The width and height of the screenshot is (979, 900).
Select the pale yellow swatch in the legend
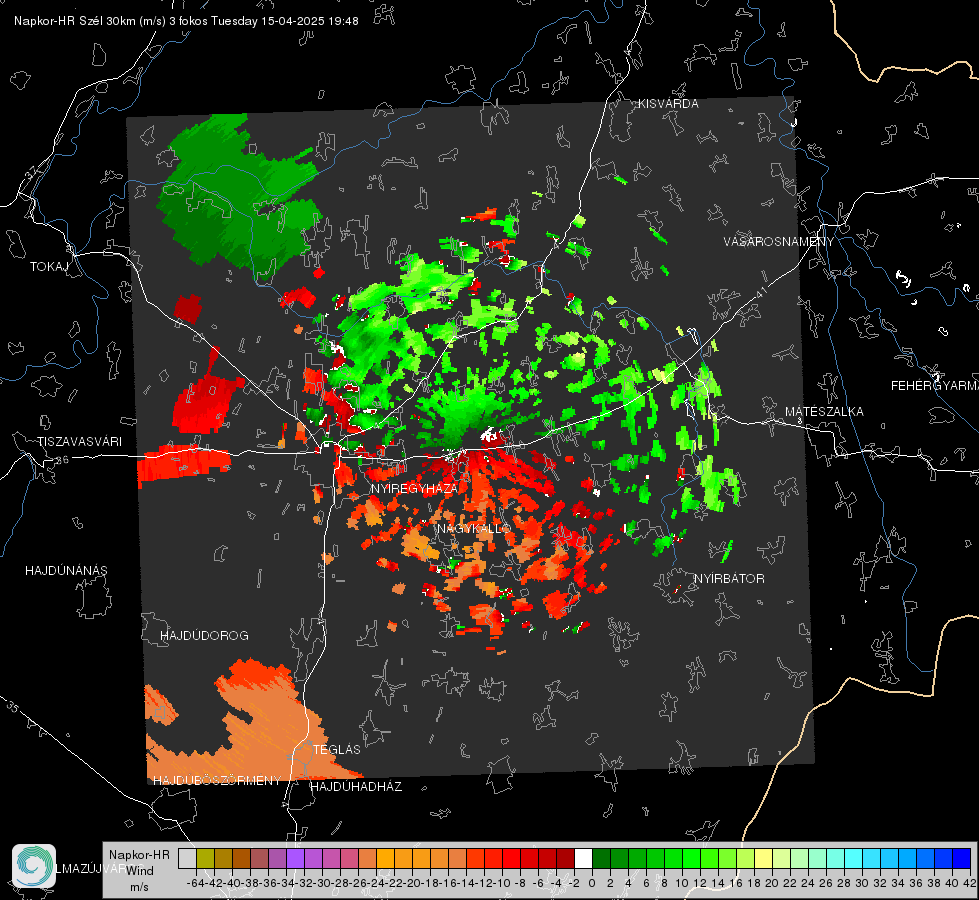764,859
